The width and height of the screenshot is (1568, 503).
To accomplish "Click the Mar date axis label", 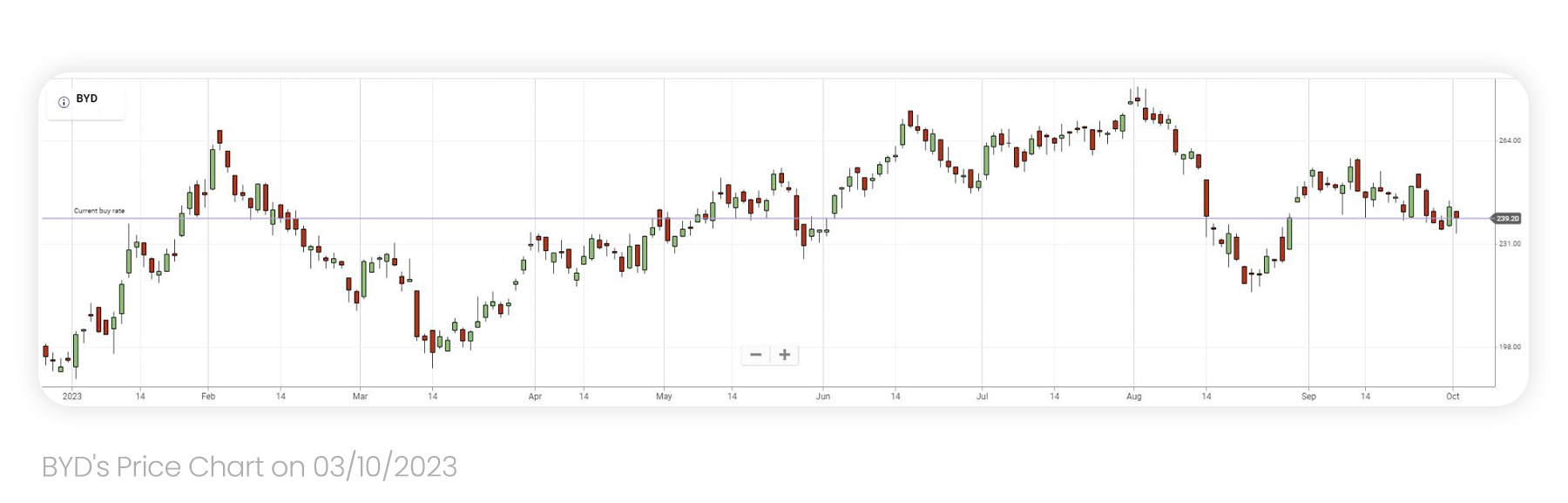I will click(361, 397).
